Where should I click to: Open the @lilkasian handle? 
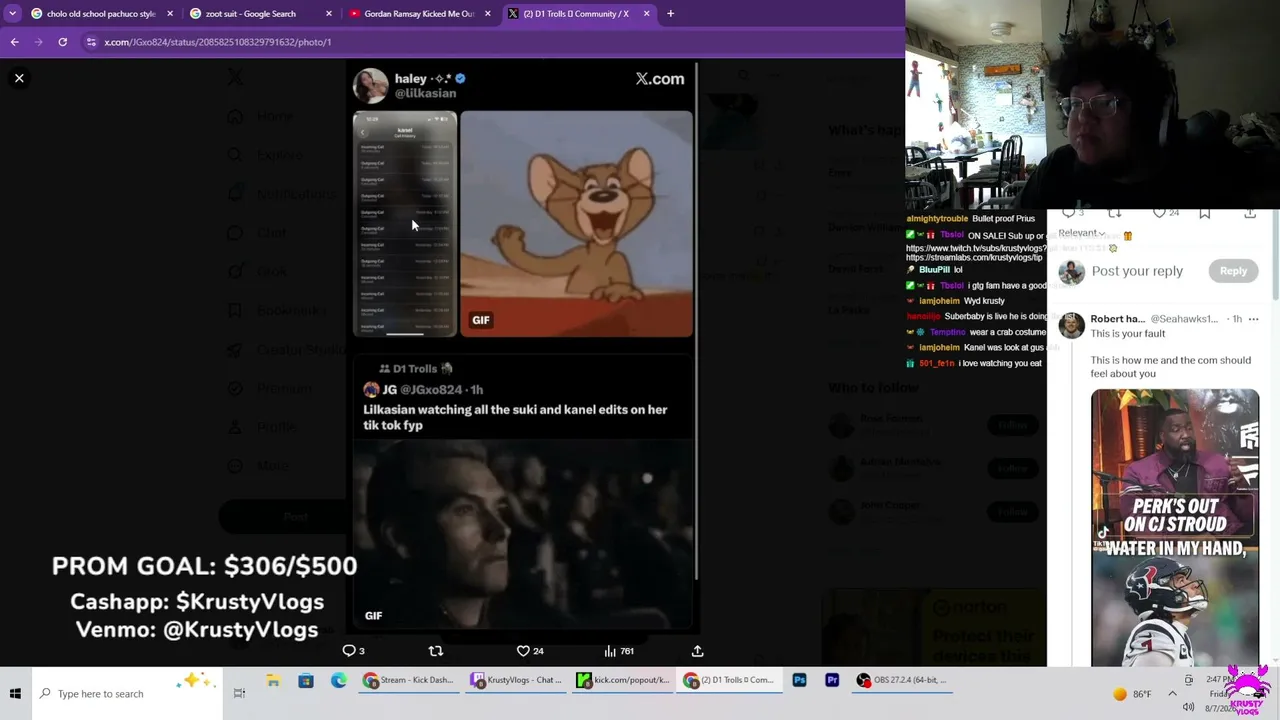(425, 93)
